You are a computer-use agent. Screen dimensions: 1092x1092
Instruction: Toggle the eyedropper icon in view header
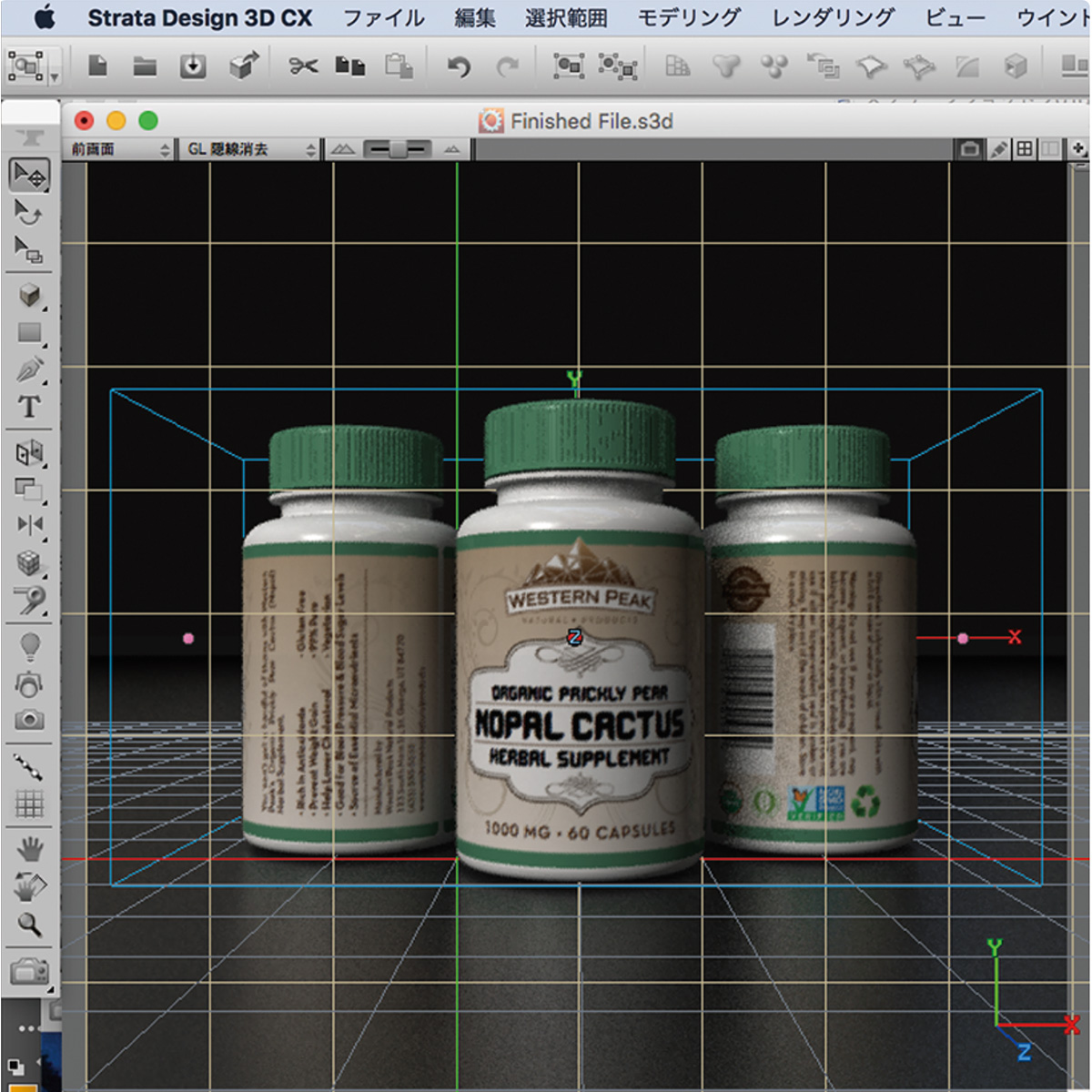point(998,148)
